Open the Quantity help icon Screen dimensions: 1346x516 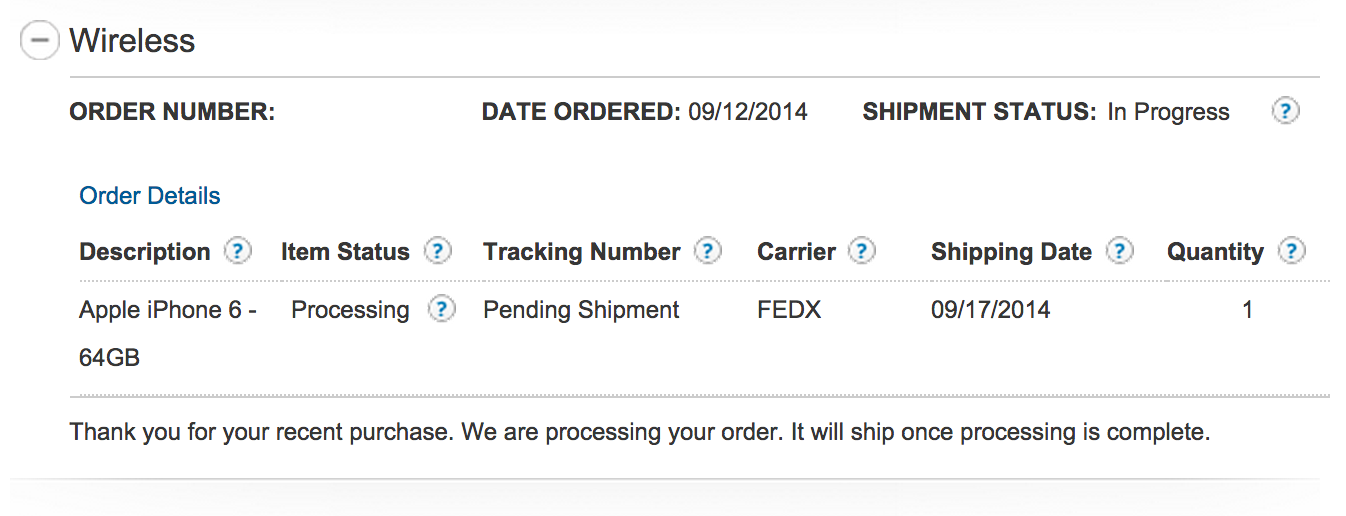click(x=1292, y=250)
